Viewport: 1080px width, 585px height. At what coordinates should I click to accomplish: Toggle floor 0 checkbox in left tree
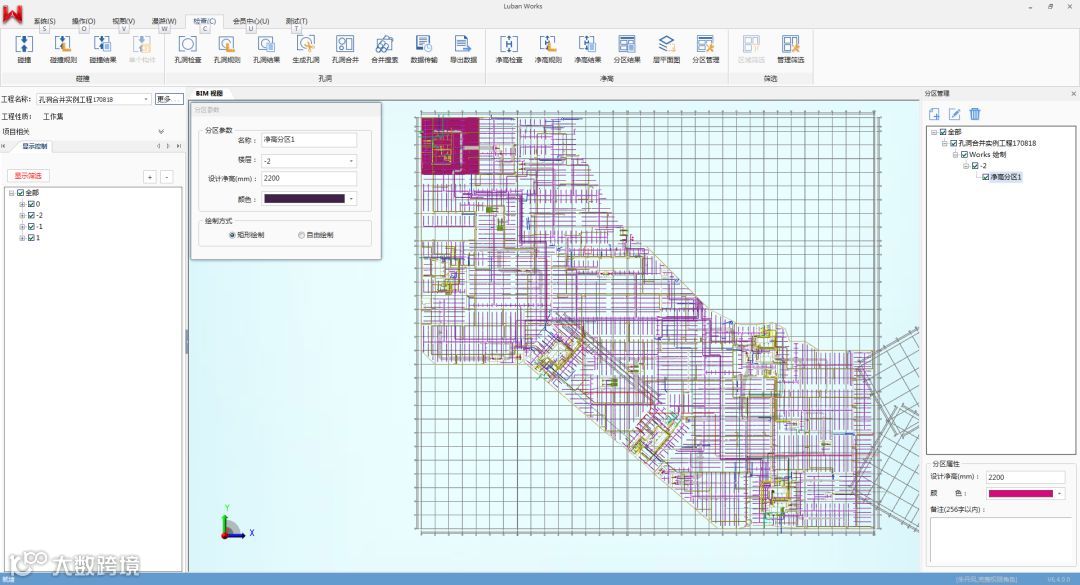[x=31, y=204]
